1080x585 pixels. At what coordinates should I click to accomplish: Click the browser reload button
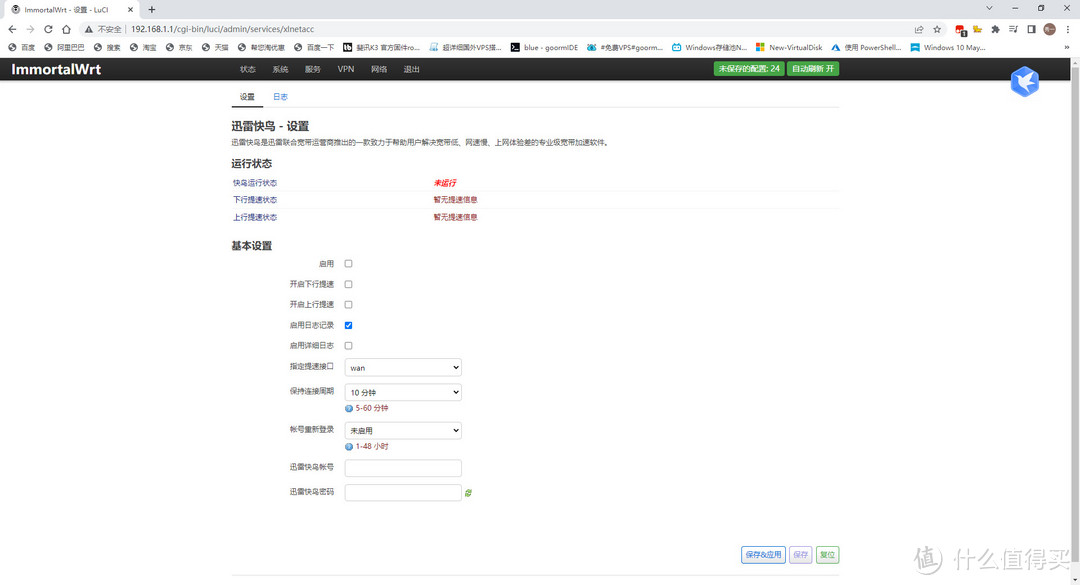(48, 29)
